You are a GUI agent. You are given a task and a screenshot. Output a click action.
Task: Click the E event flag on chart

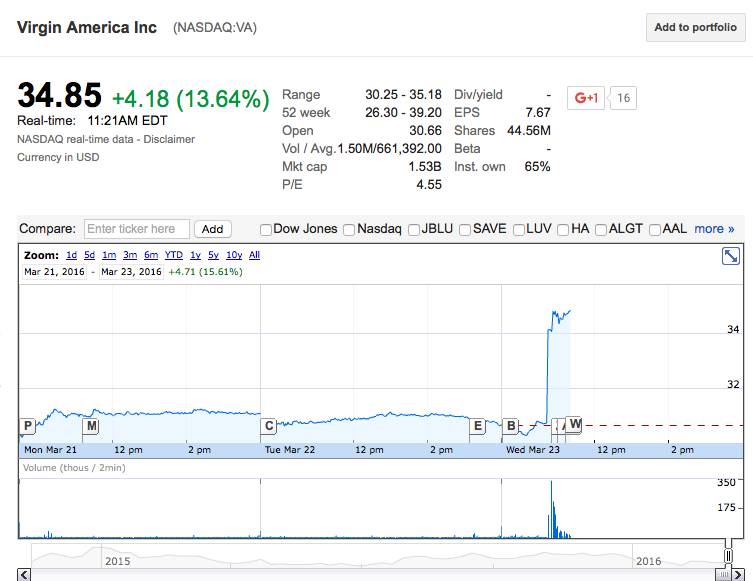tap(477, 426)
